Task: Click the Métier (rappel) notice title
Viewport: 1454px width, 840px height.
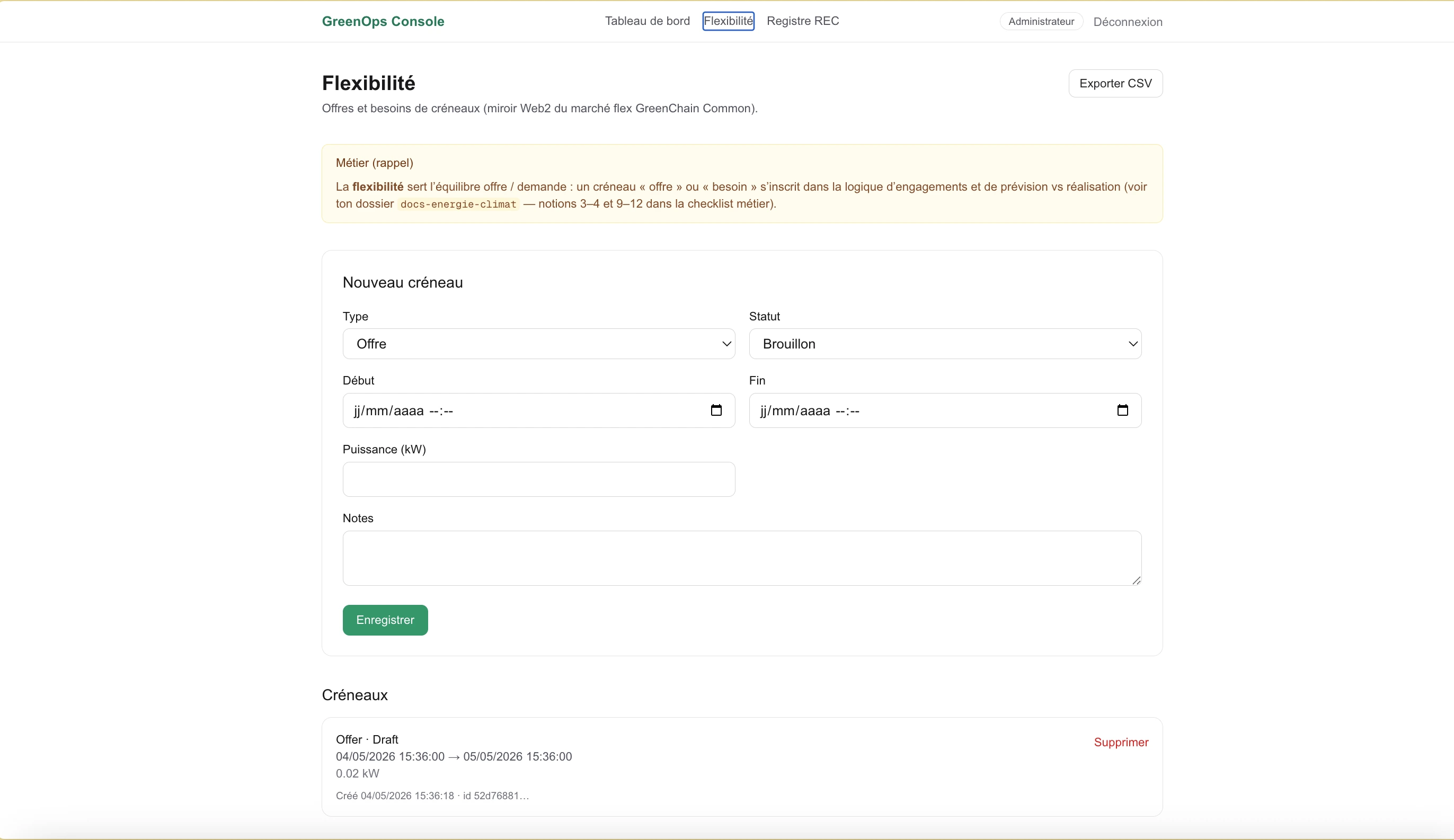Action: pyautogui.click(x=375, y=163)
